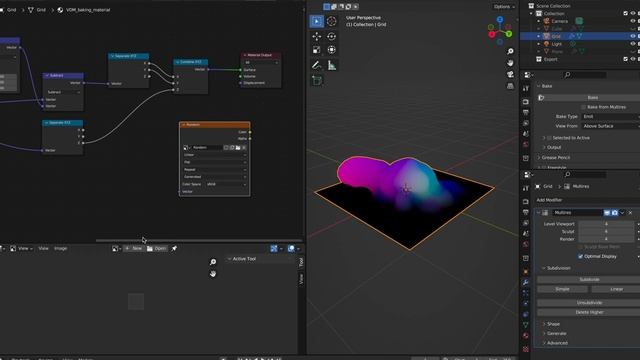The image size is (640, 360).
Task: Toggle Sculpt Base Mesh checkbox
Action: pyautogui.click(x=580, y=247)
